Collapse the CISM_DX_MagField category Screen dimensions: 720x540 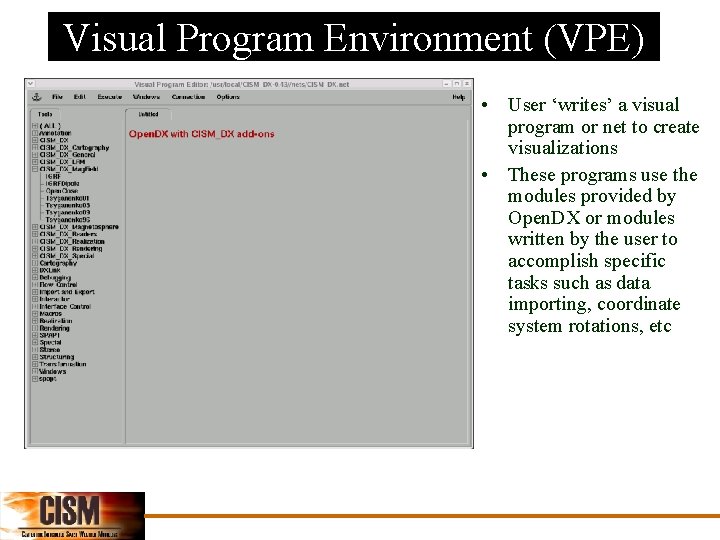pos(35,169)
